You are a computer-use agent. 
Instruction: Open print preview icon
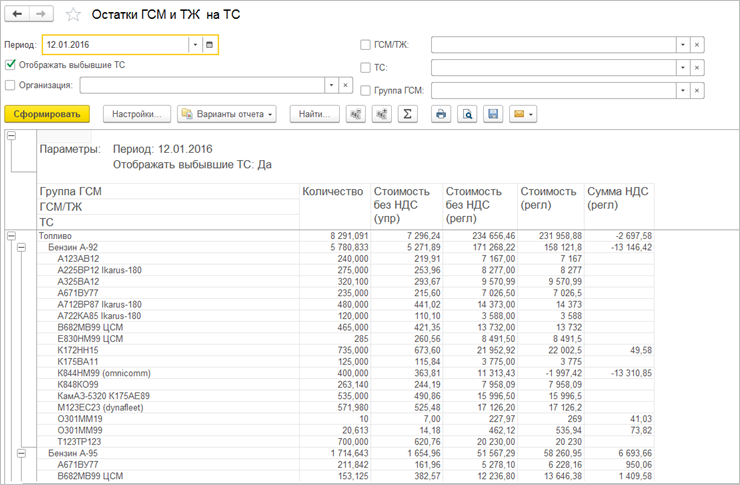coord(466,114)
